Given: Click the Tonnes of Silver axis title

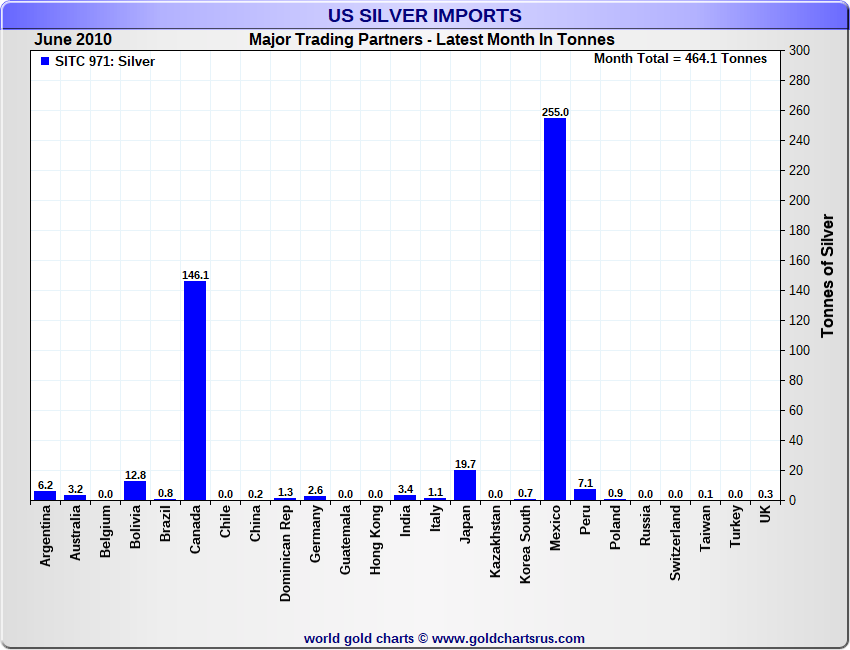Looking at the screenshot, I should point(827,275).
